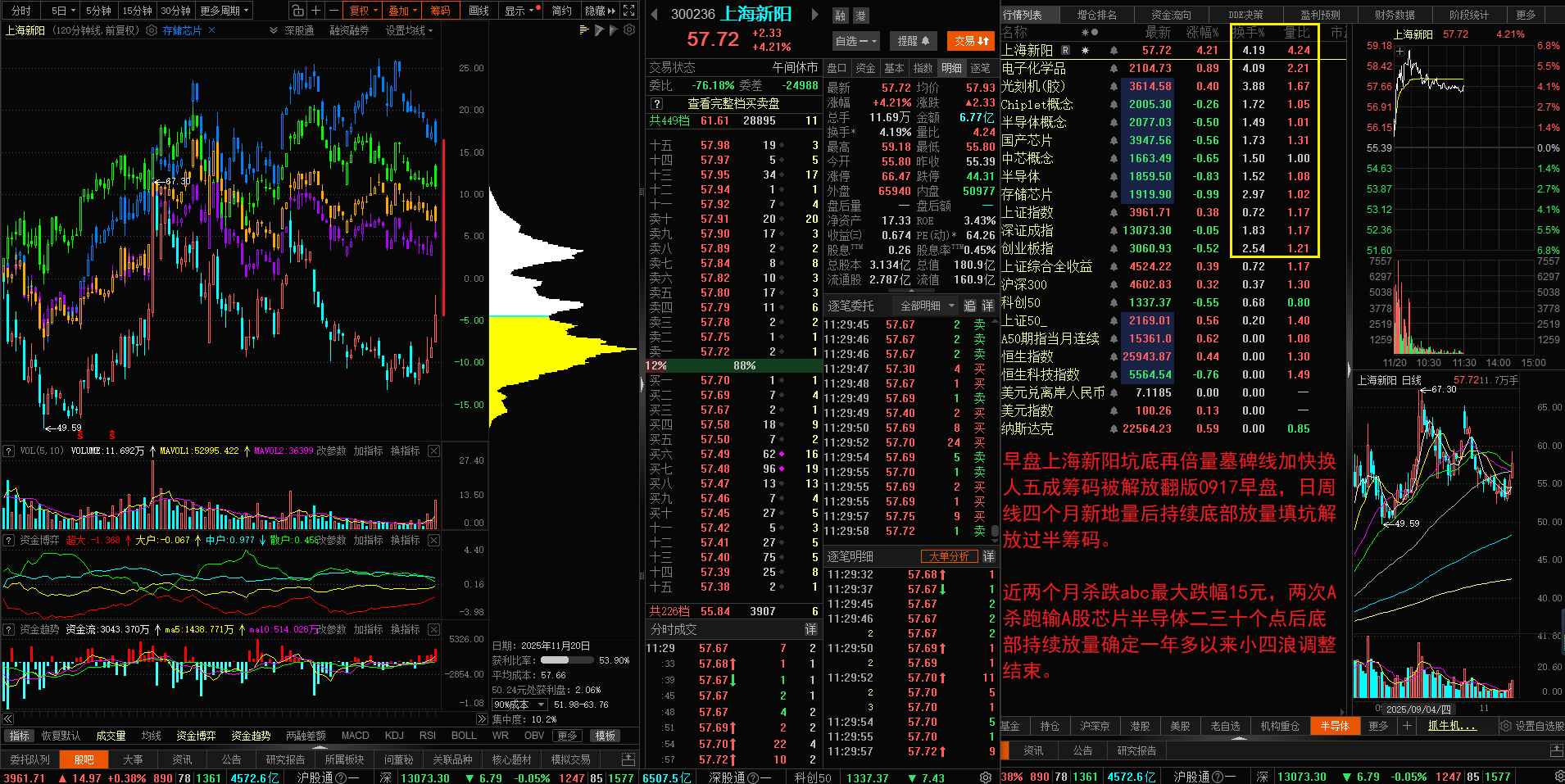The width and height of the screenshot is (1565, 784).
Task: Close the VOL indicator panel
Action: coord(433,451)
